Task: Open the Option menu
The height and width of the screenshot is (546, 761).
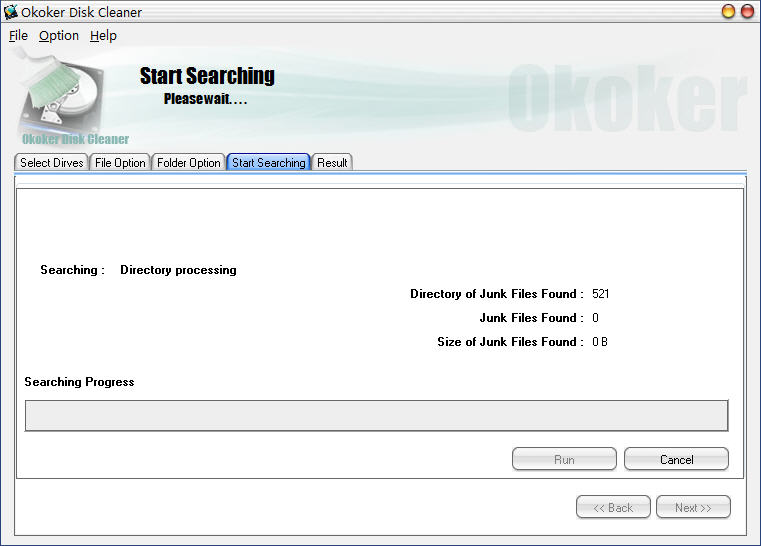Action: tap(59, 36)
